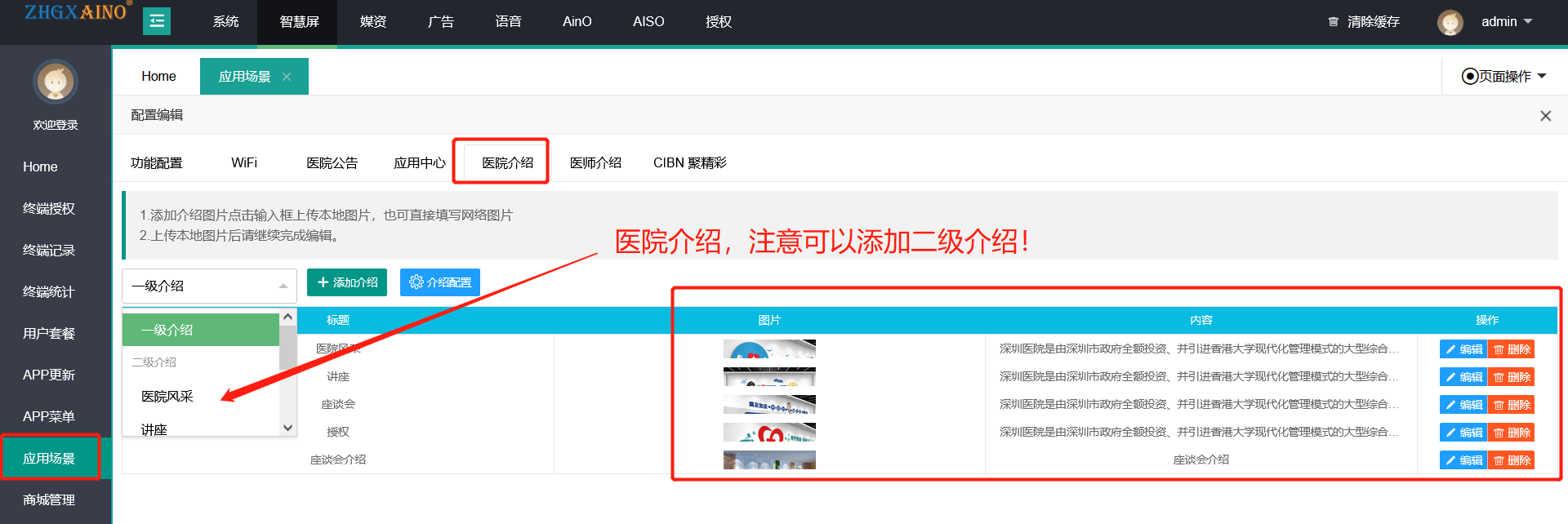Click 编辑 for the 医院风采 row
1568x524 pixels.
point(1463,349)
